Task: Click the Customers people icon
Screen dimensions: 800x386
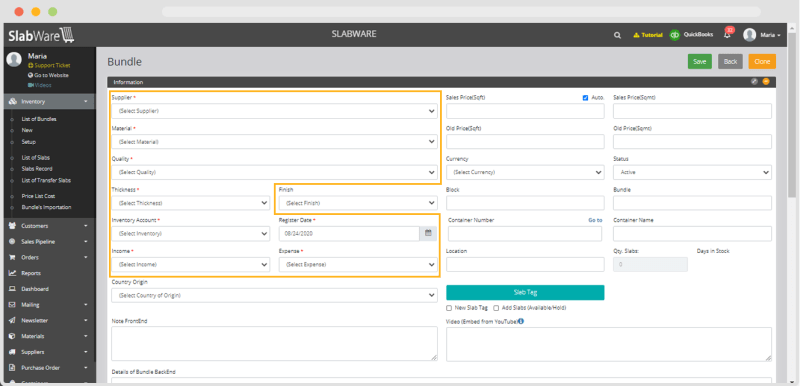Action: pos(13,226)
